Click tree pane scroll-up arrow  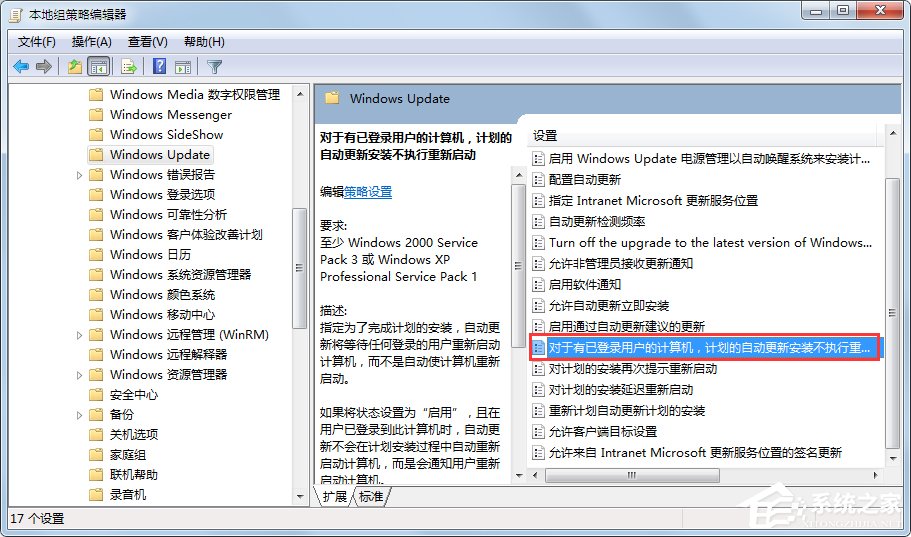pyautogui.click(x=300, y=94)
